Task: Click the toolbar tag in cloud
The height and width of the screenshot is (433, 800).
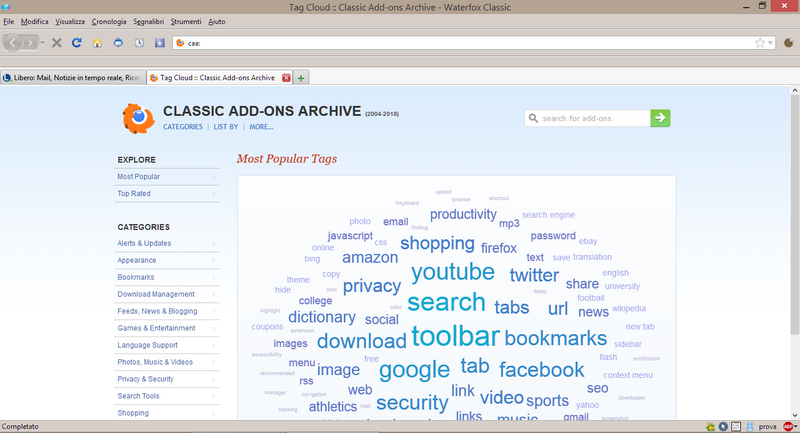Action: click(456, 337)
